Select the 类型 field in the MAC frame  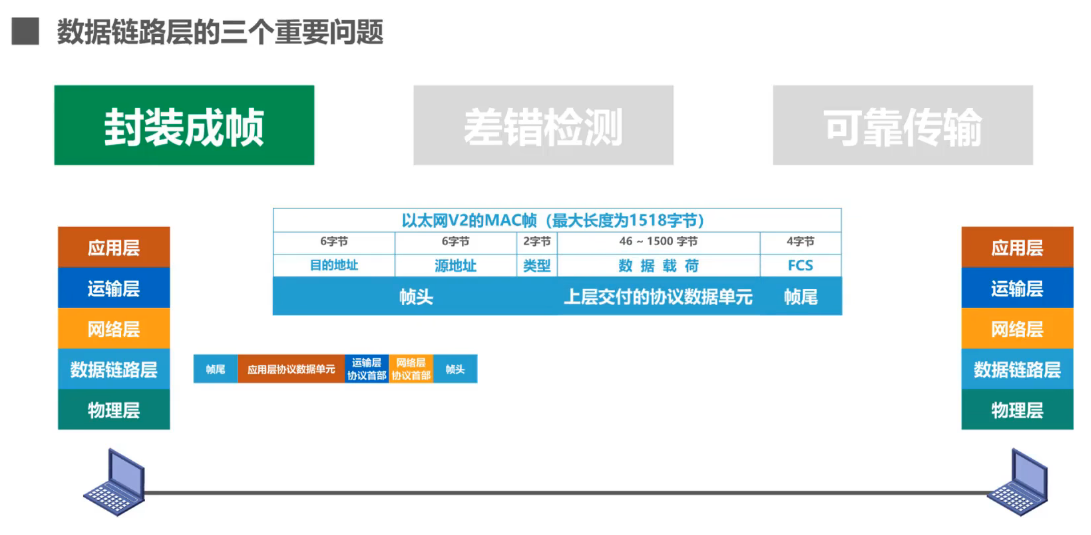point(537,266)
